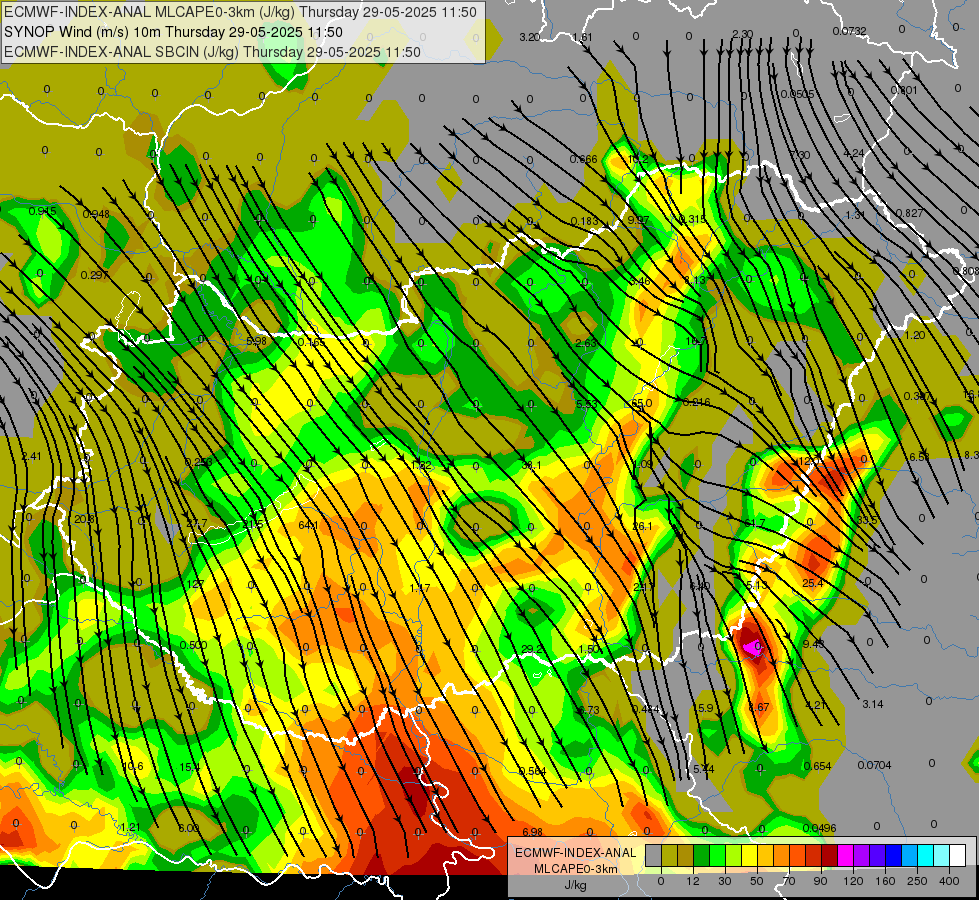Click the legend tick label 70
Viewport: 979px width, 900px height.
(789, 881)
